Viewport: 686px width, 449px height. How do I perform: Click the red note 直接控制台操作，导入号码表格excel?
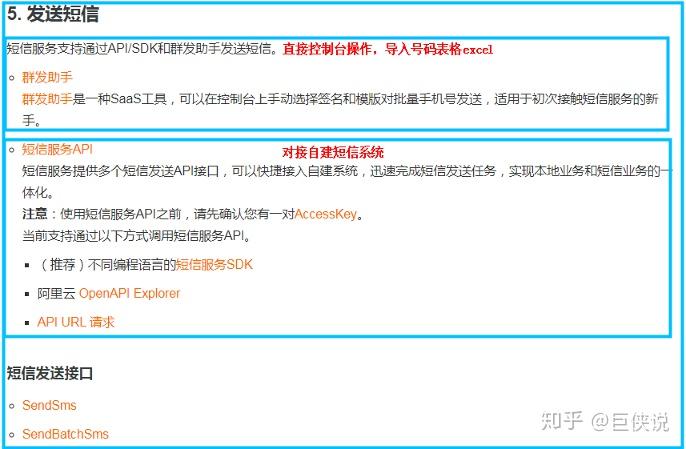[x=388, y=49]
